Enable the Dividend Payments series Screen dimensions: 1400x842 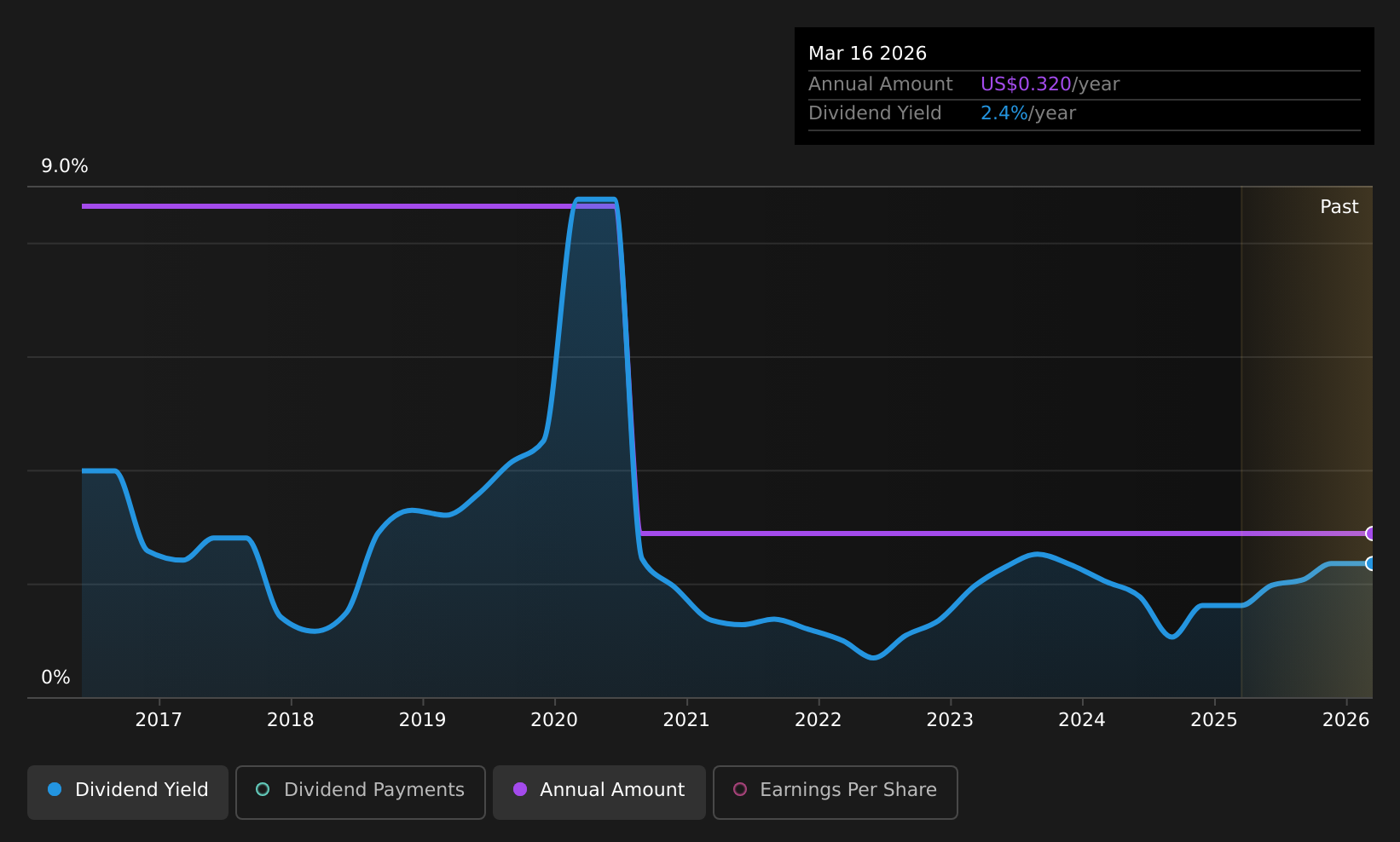tap(361, 792)
